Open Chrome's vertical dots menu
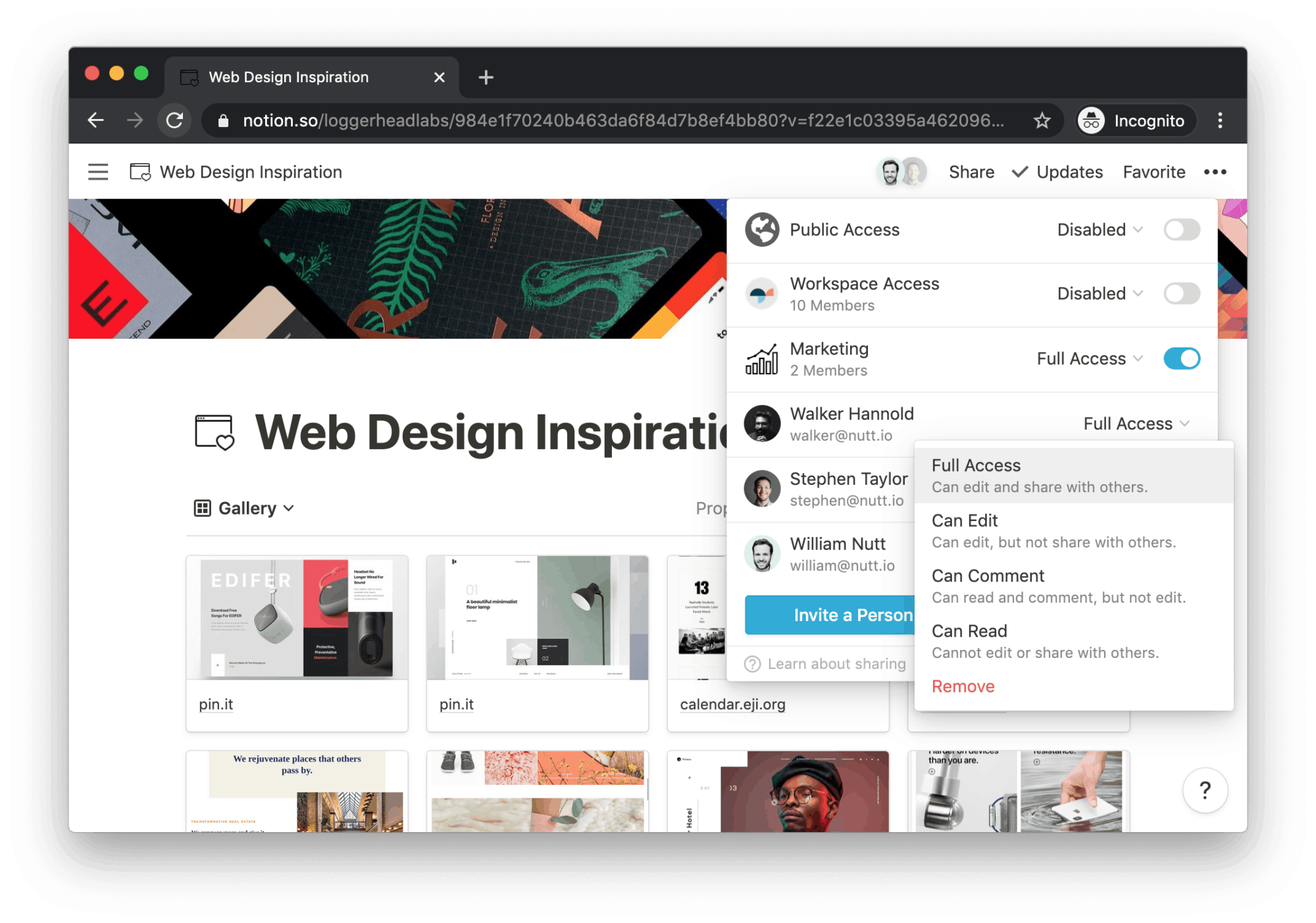1316x923 pixels. [1220, 120]
